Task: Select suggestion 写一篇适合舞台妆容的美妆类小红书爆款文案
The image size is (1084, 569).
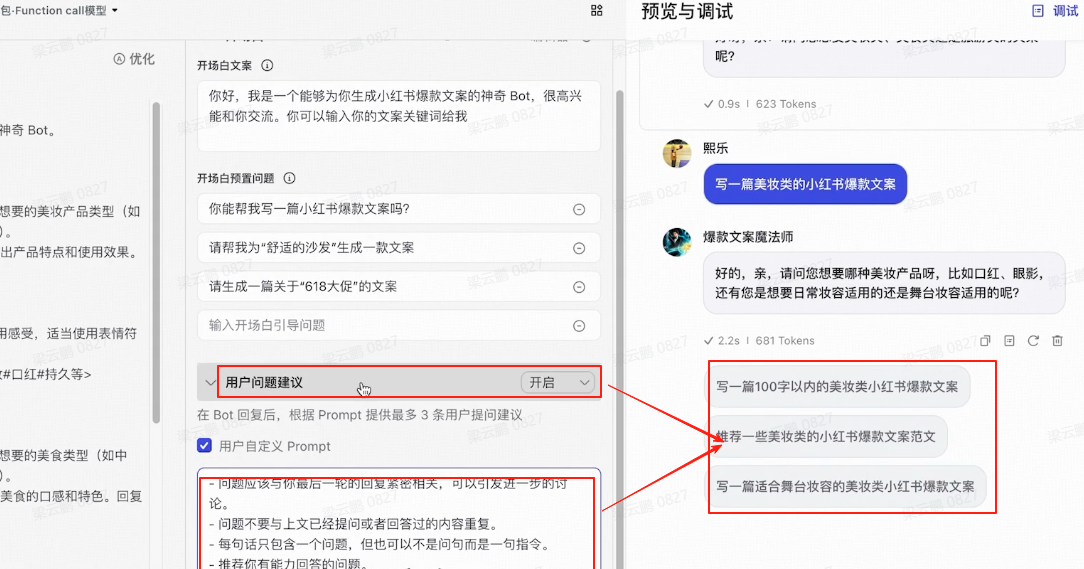Action: pyautogui.click(x=845, y=486)
